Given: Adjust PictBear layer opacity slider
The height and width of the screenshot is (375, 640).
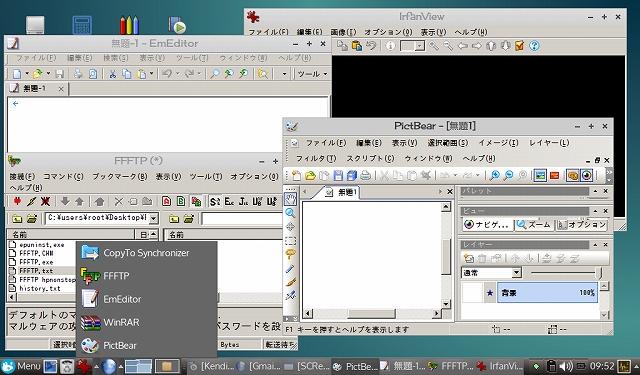Looking at the screenshot, I should click(599, 273).
